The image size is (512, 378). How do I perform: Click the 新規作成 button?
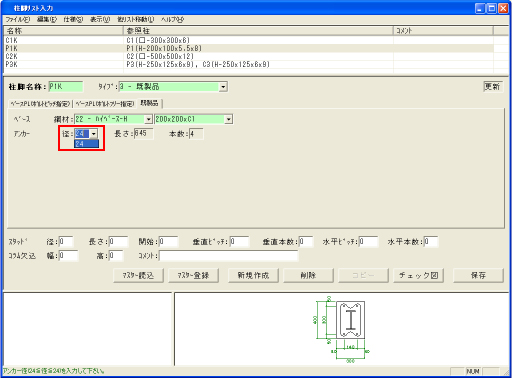253,275
